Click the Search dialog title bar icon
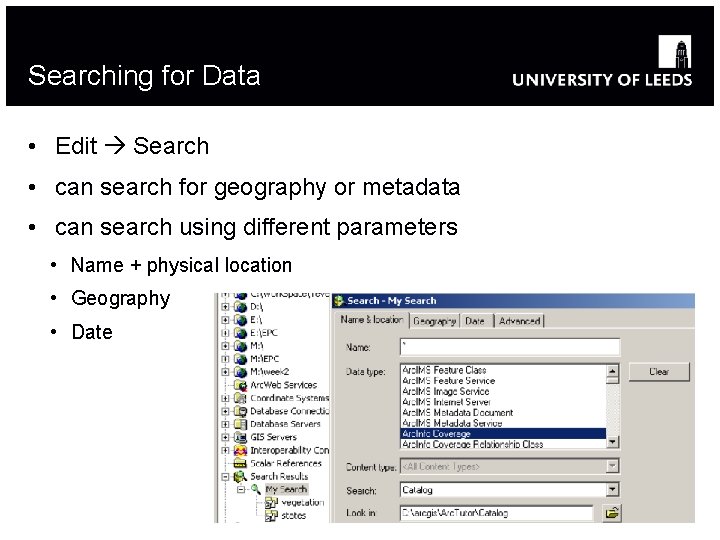This screenshot has height=540, width=720. click(x=339, y=301)
